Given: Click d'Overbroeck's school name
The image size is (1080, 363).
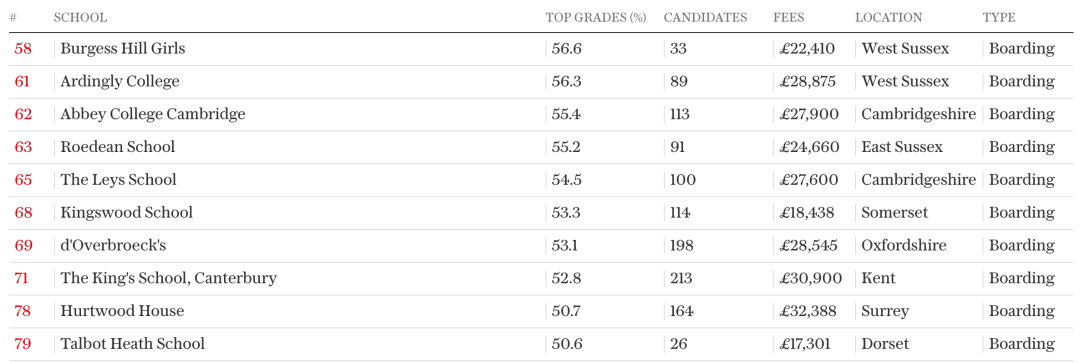Looking at the screenshot, I should [x=113, y=245].
